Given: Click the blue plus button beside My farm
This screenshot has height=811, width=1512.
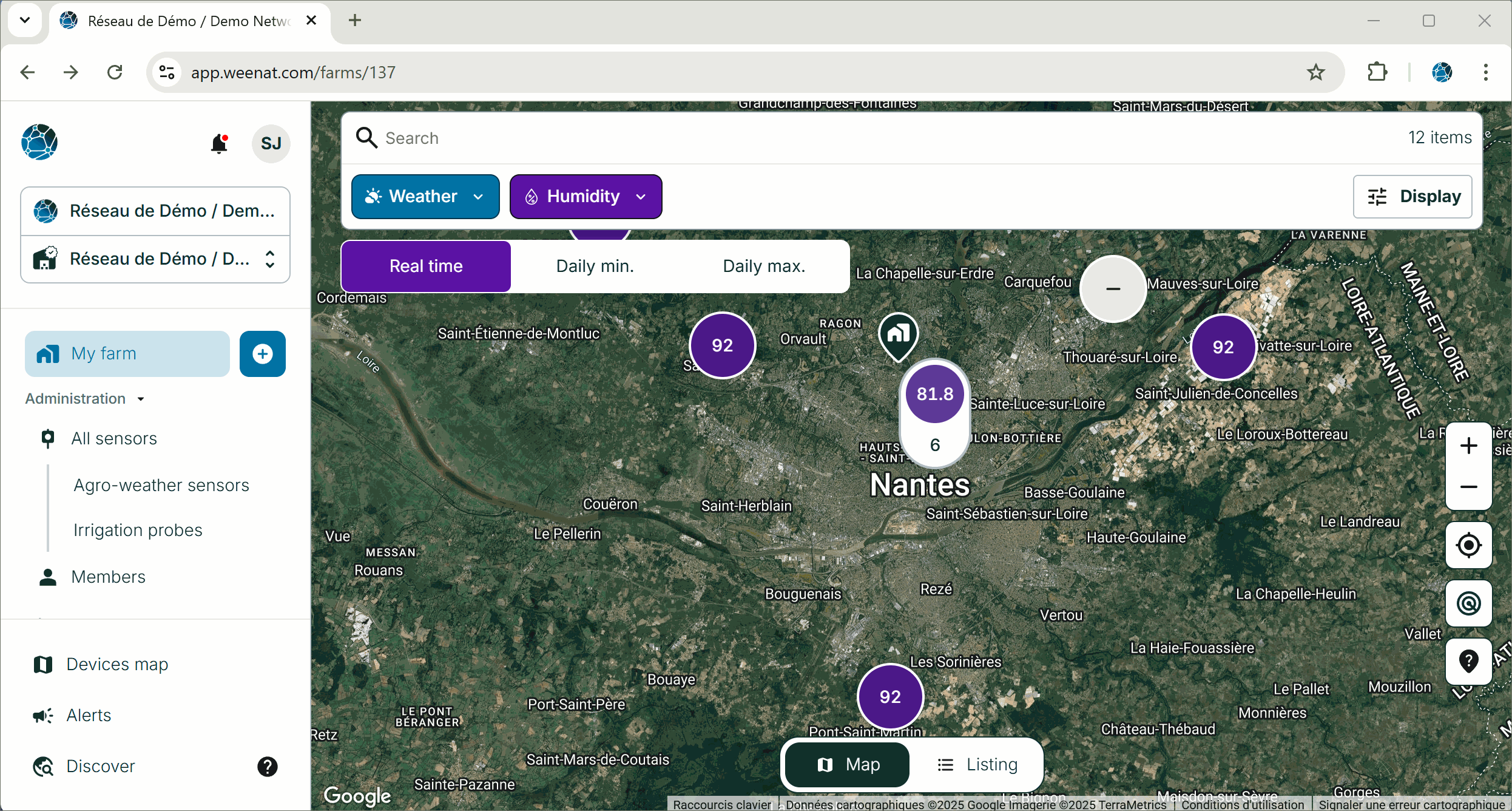Looking at the screenshot, I should (x=263, y=354).
